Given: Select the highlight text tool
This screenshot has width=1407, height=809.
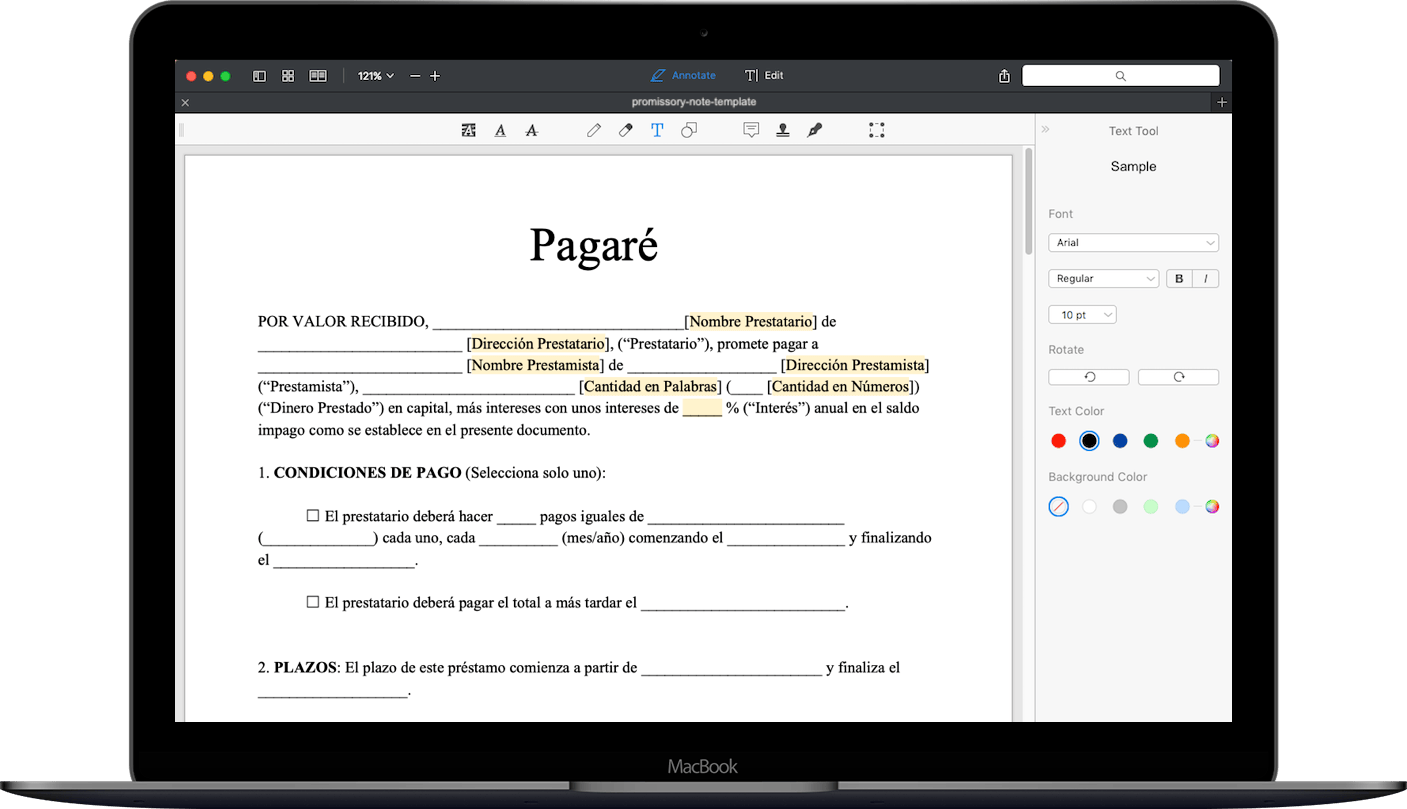Looking at the screenshot, I should (468, 130).
